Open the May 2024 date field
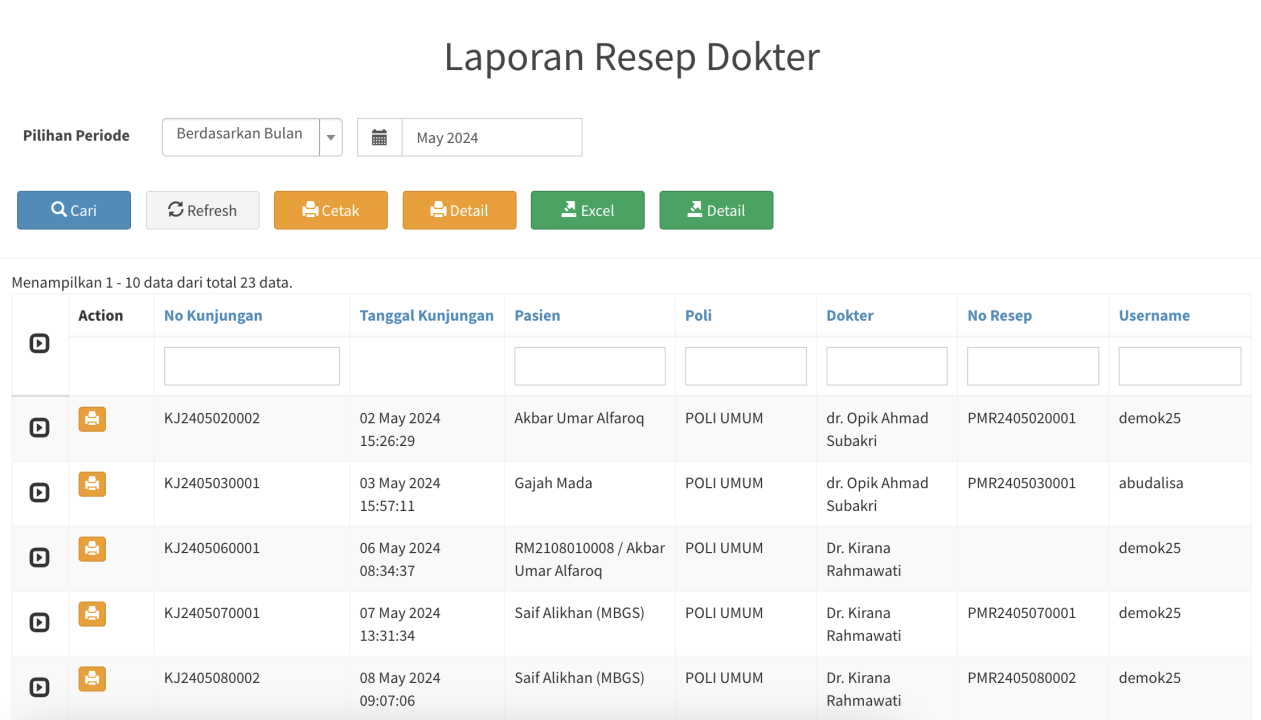This screenshot has height=720, width=1261. 491,138
